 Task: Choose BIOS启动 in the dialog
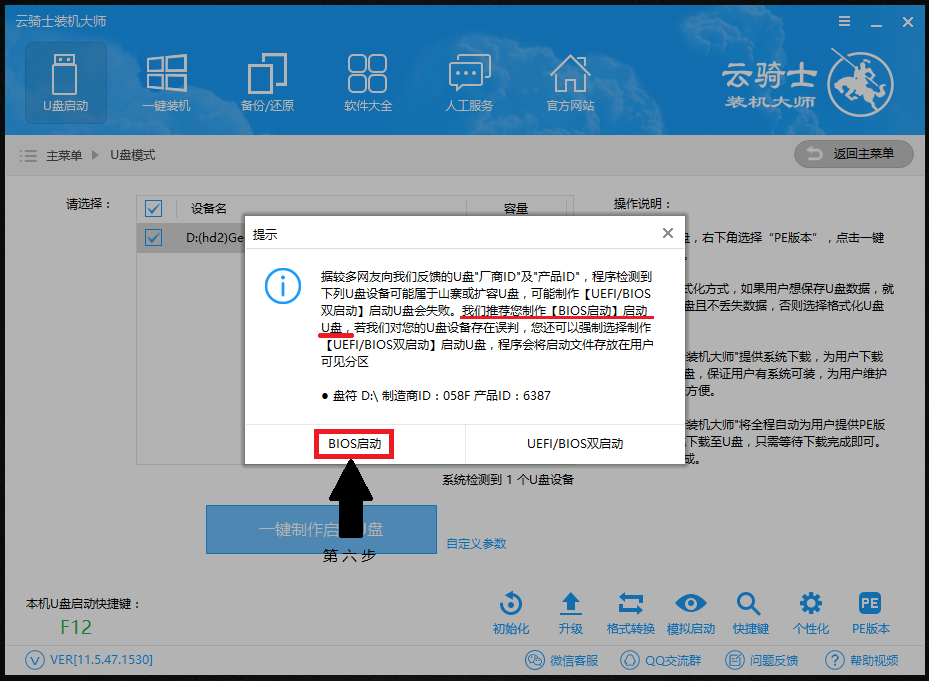point(354,443)
